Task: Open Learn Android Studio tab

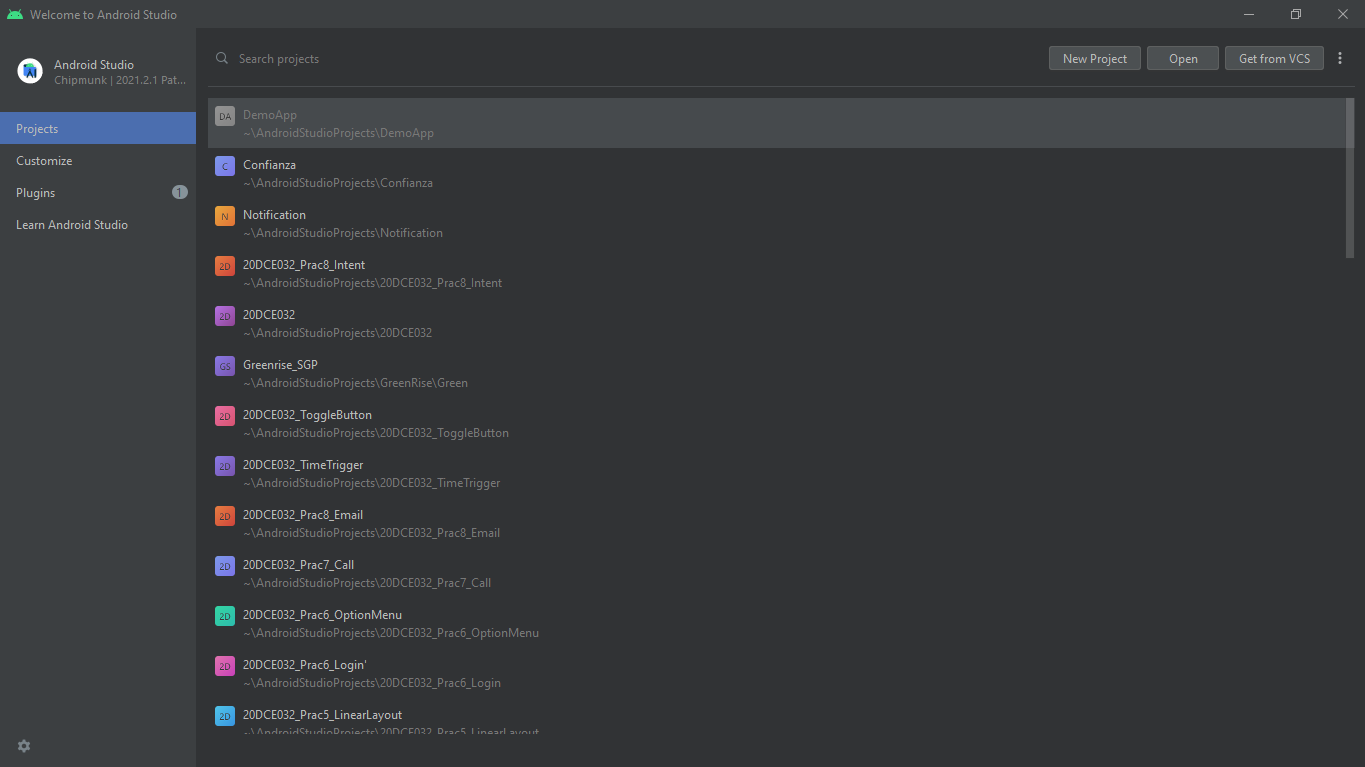Action: click(x=98, y=224)
